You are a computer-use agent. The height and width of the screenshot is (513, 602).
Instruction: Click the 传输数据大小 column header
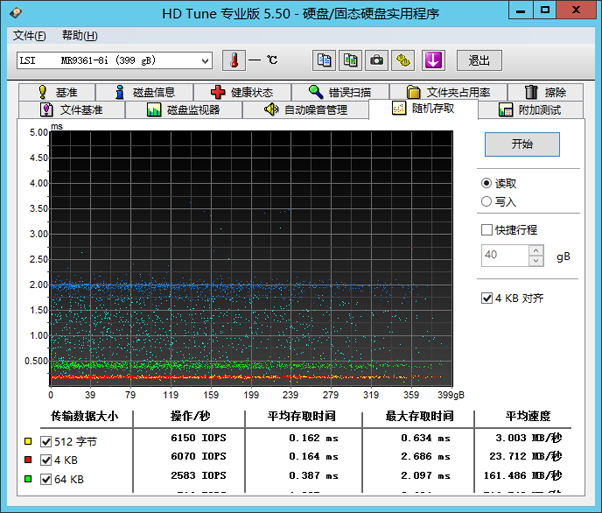84,416
